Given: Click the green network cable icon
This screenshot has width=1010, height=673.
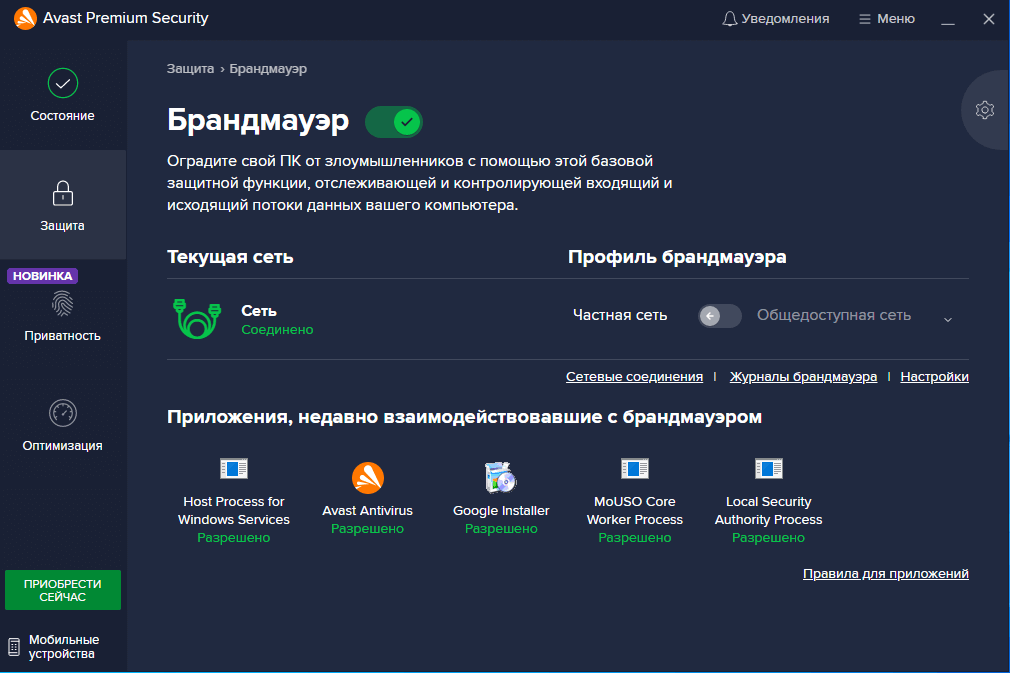Looking at the screenshot, I should point(197,318).
